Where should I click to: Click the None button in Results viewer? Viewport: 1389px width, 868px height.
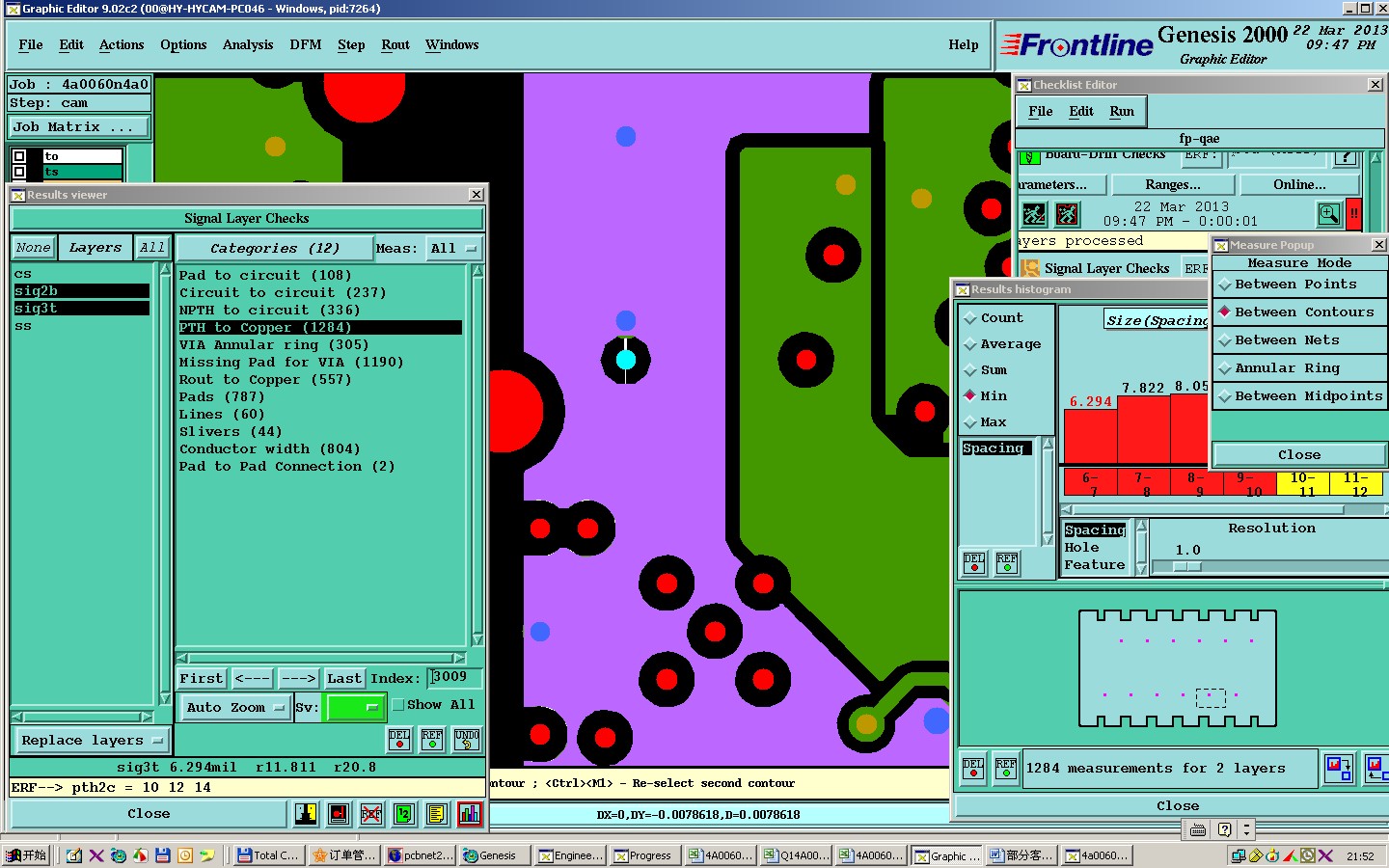tap(33, 248)
